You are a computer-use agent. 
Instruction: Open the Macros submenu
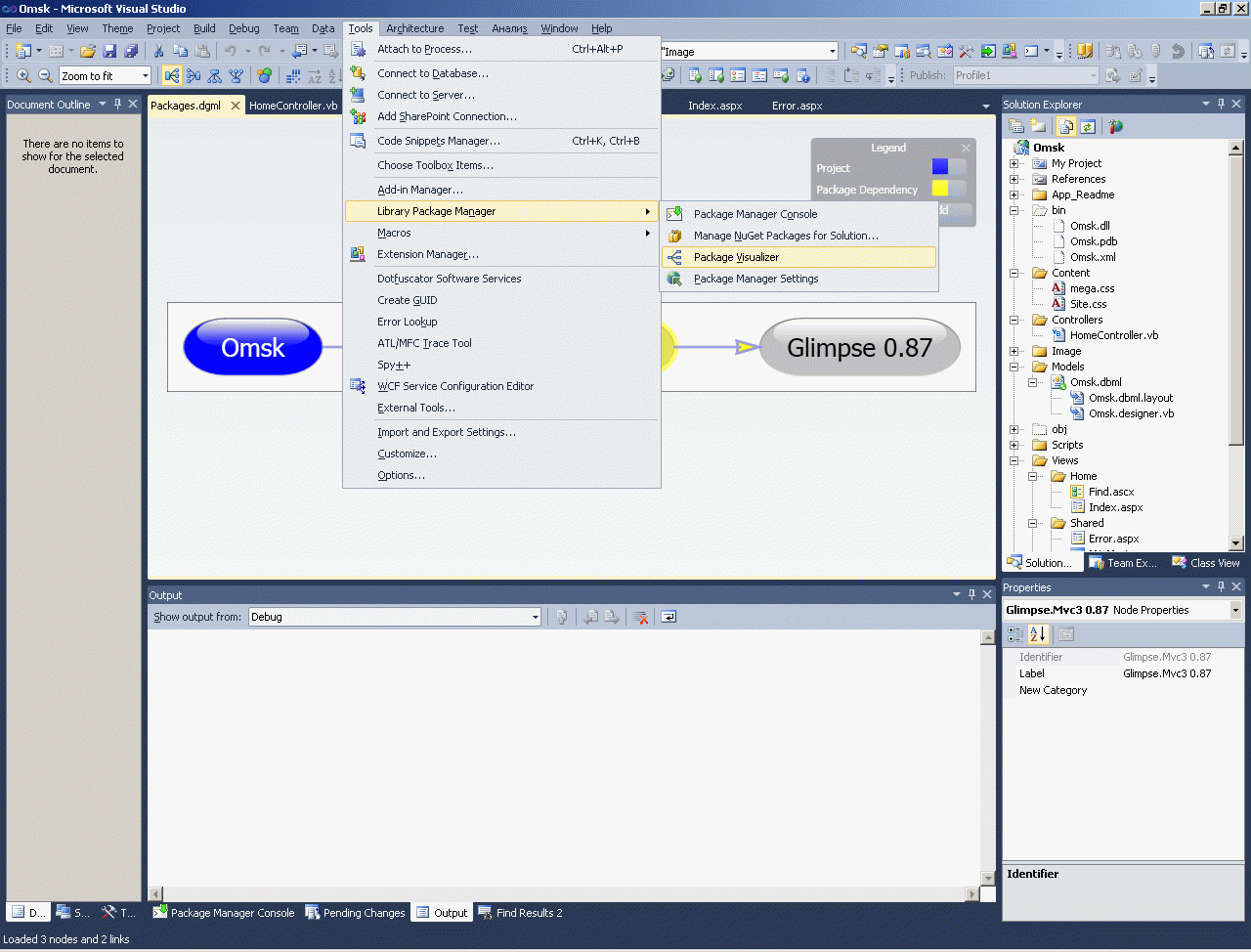pyautogui.click(x=501, y=233)
